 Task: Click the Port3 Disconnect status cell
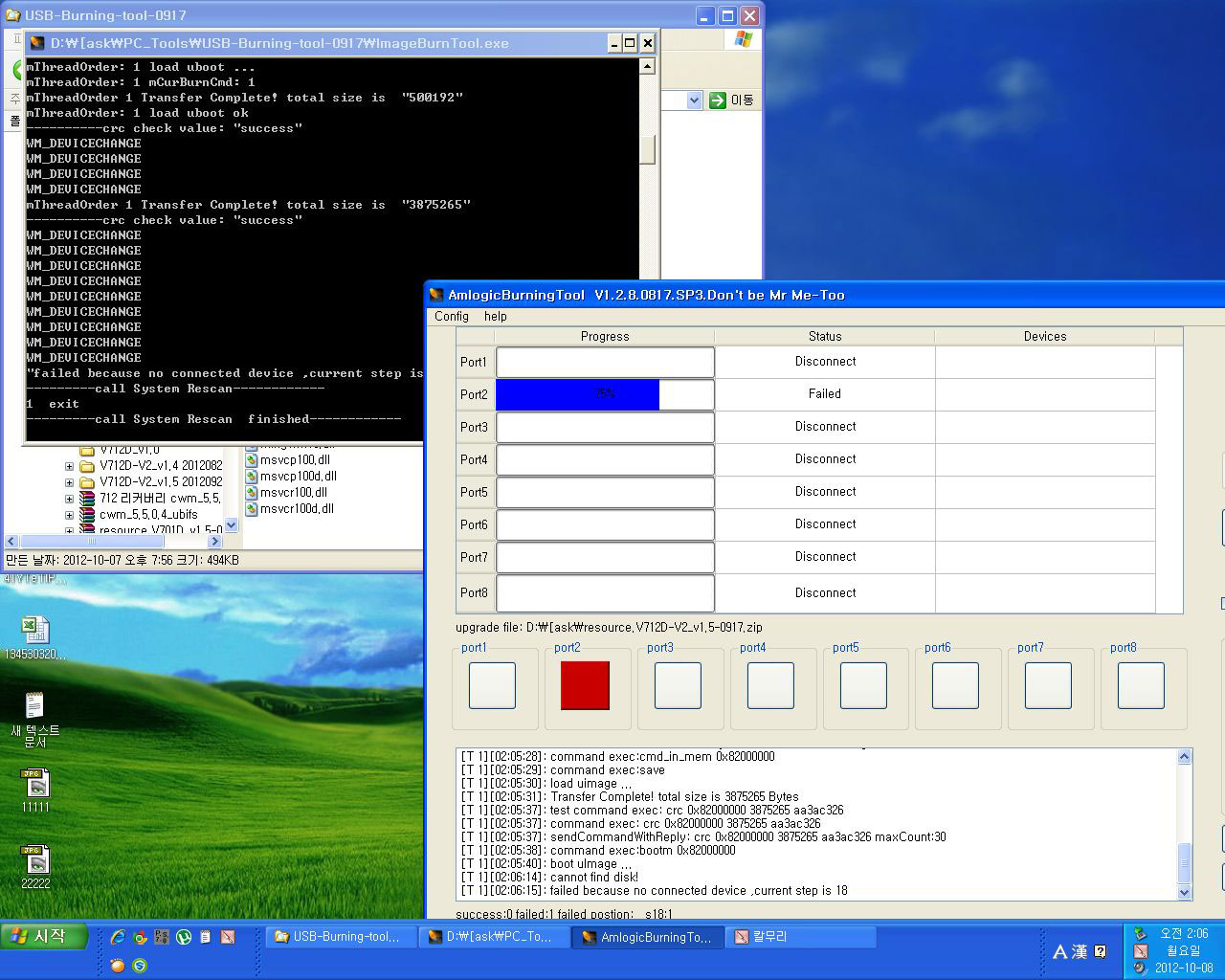point(825,427)
